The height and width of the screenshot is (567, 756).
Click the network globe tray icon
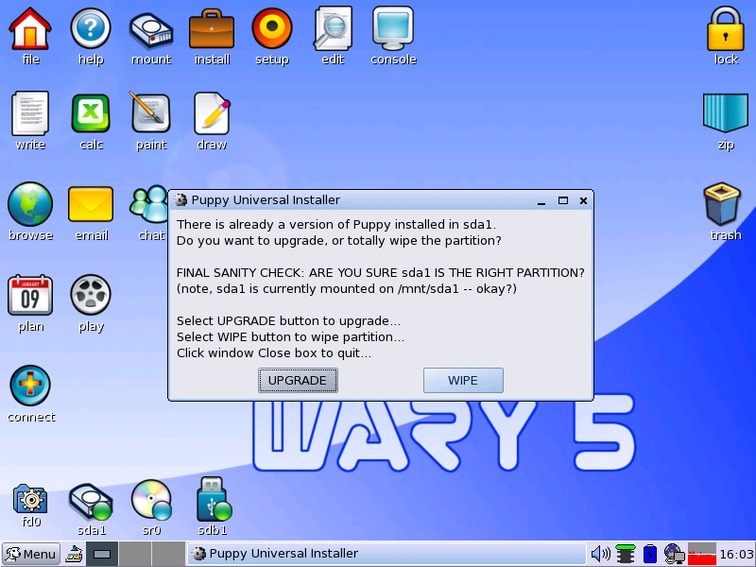(x=674, y=554)
